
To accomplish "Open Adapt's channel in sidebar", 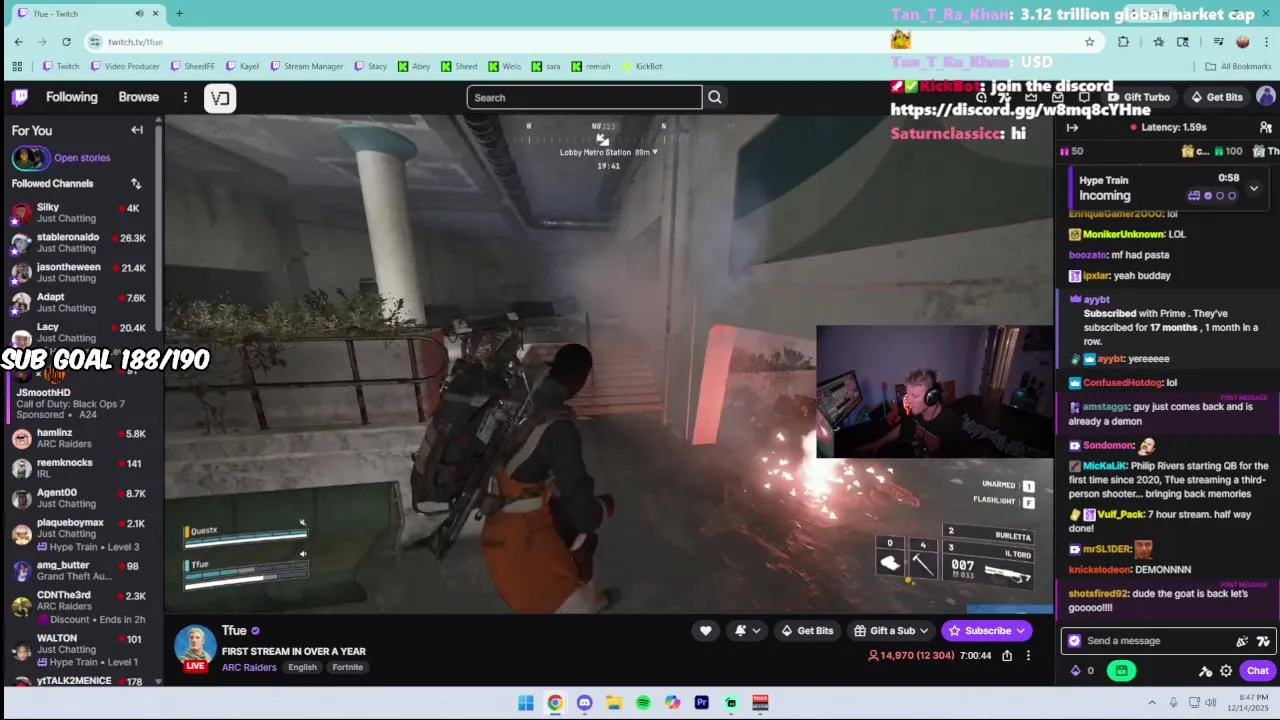I will 80,303.
